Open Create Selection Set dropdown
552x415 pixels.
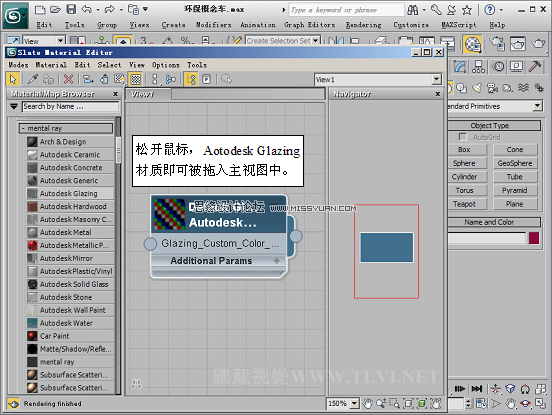pyautogui.click(x=315, y=41)
